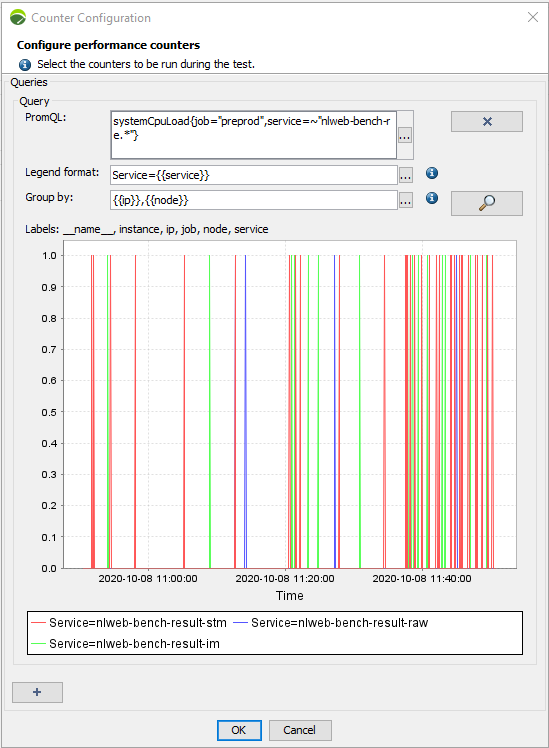Select red nlweb-bench-result-stm legend entry
The image size is (549, 748).
(129, 623)
